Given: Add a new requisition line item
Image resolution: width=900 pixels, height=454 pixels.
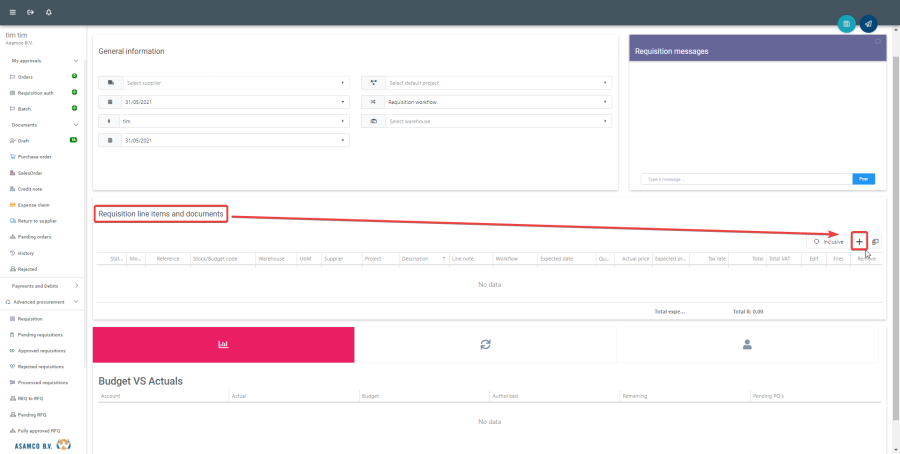Looking at the screenshot, I should (859, 241).
